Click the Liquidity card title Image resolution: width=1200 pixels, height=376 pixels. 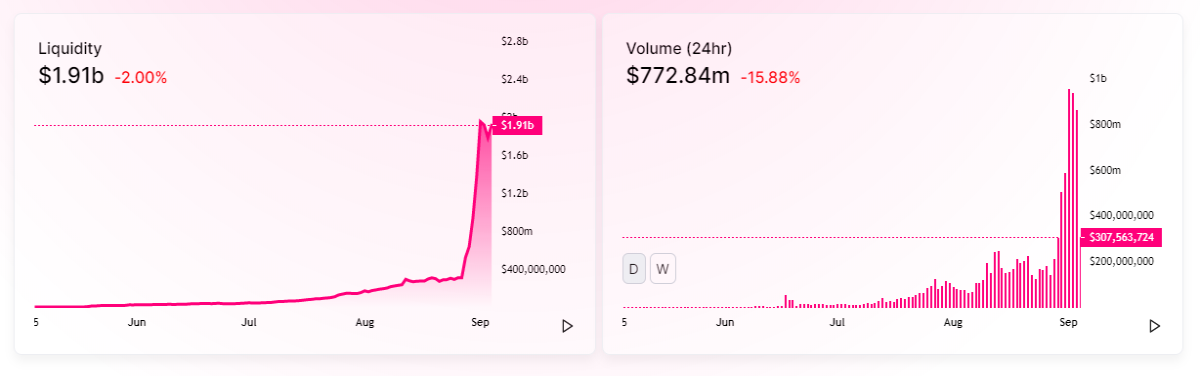(70, 48)
